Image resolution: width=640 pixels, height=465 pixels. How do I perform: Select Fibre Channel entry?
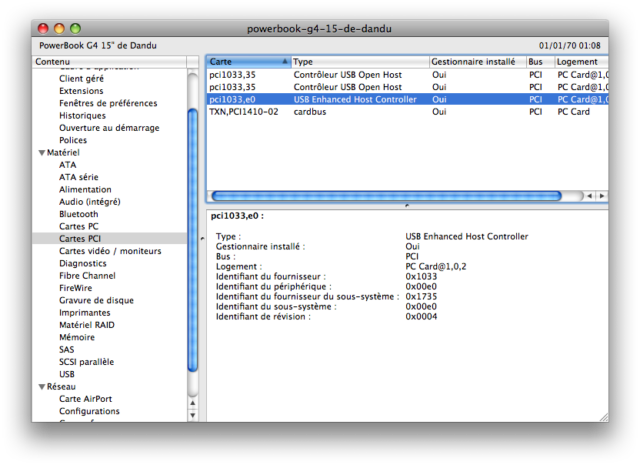[x=87, y=276]
